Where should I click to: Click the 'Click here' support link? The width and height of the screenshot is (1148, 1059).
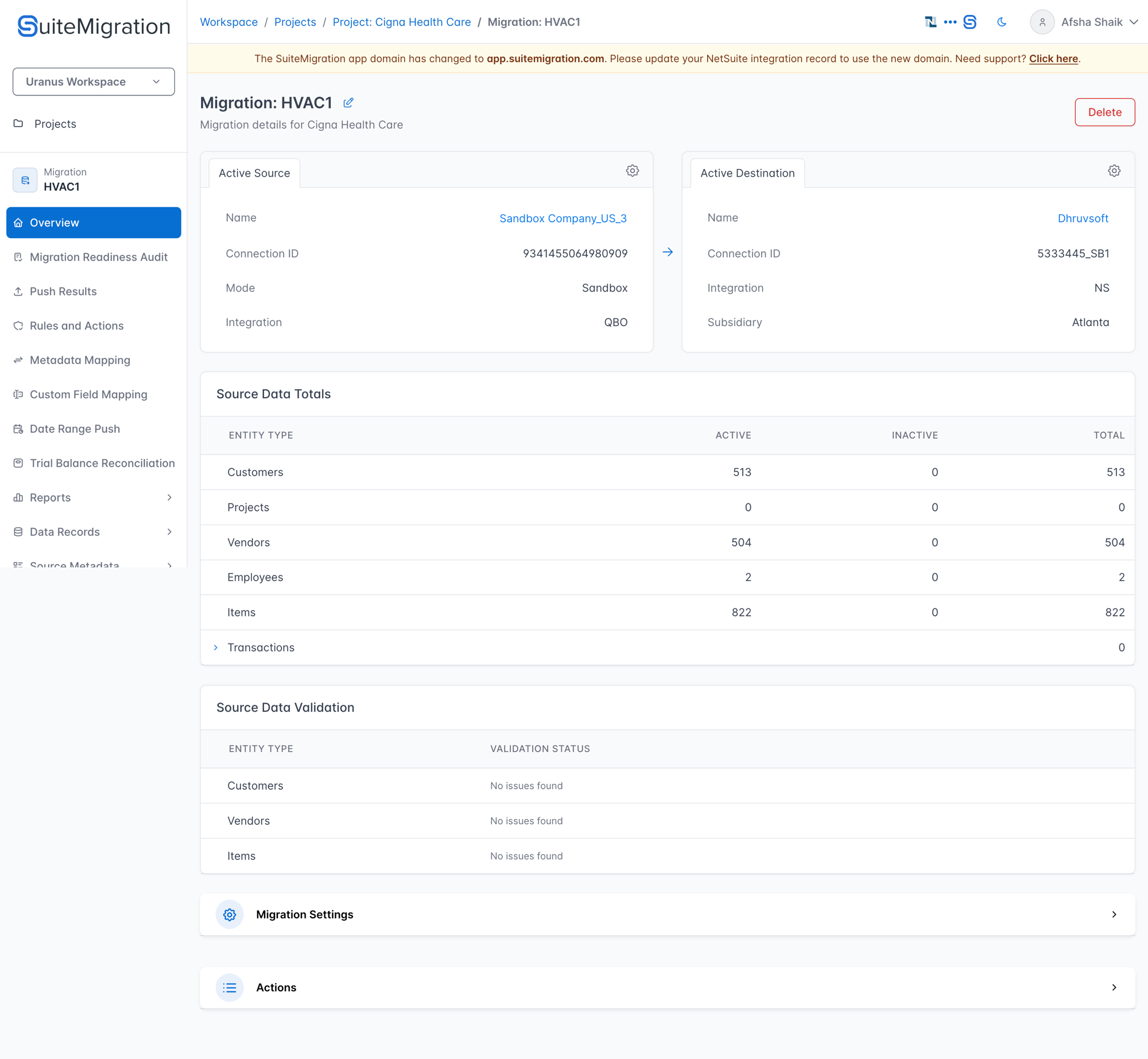pos(1053,59)
